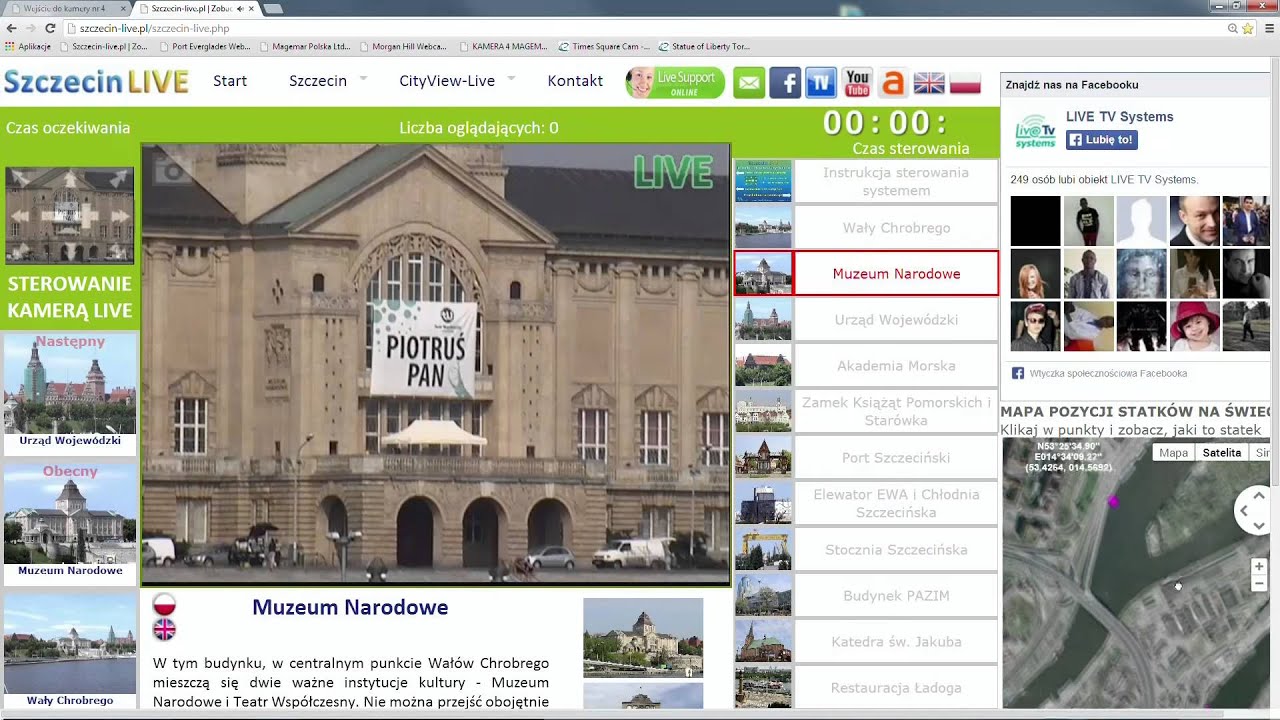Click the live camera video feed
This screenshot has height=720, width=1280.
tap(435, 364)
